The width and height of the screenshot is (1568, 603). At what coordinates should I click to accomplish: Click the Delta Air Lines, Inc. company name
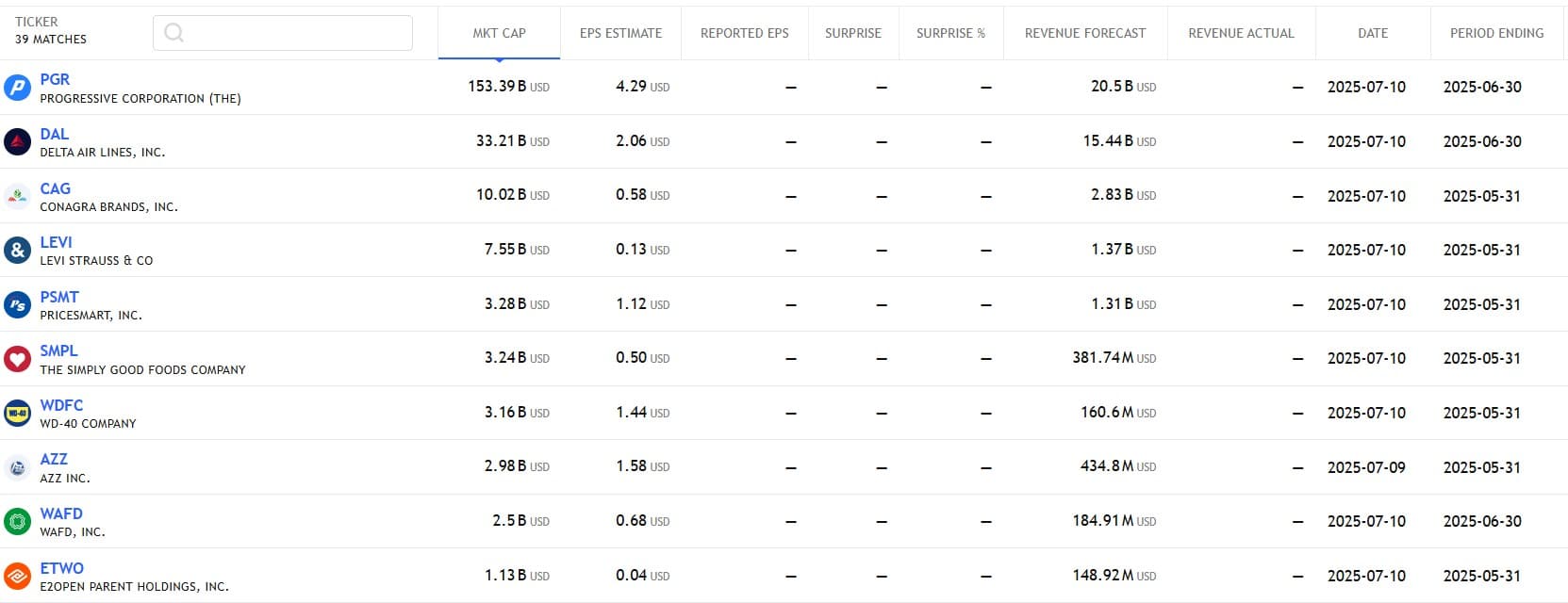click(x=103, y=153)
